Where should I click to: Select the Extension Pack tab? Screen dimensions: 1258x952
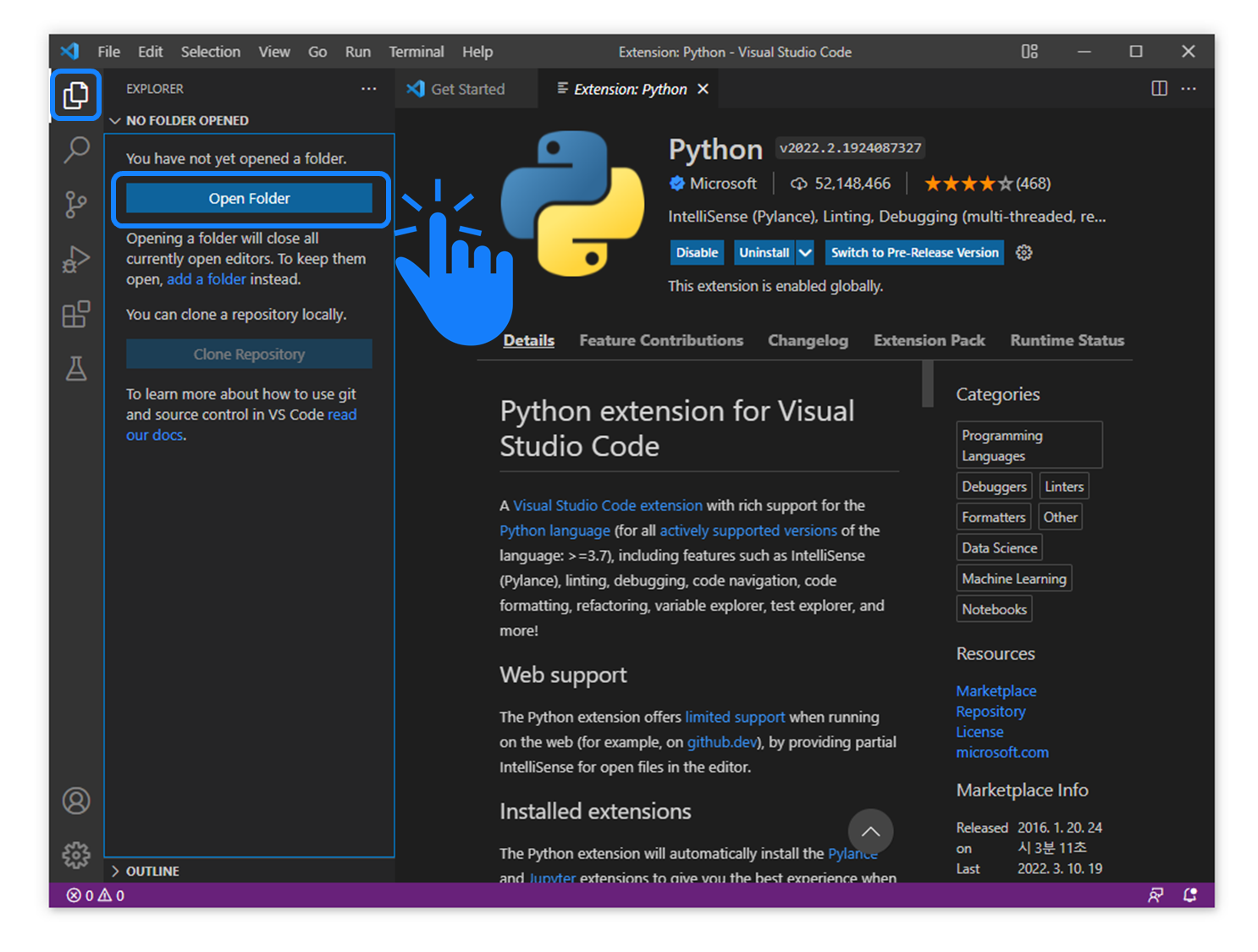pos(930,340)
